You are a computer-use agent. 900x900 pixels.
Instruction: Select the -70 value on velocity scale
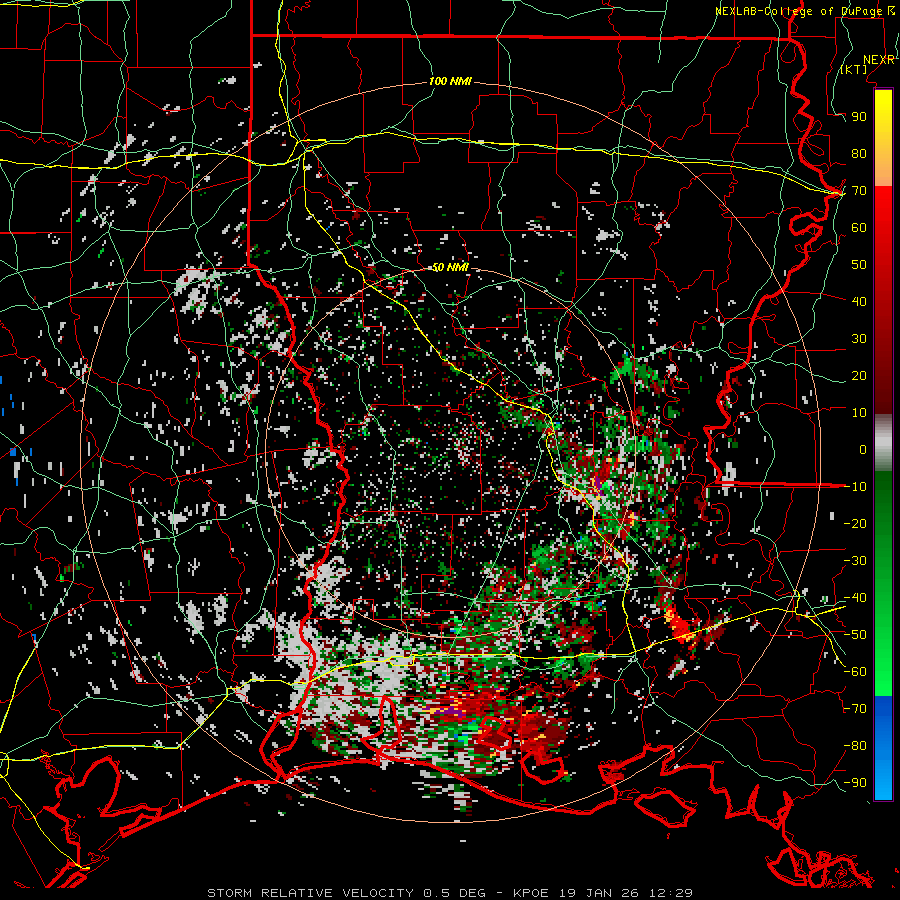tap(855, 709)
